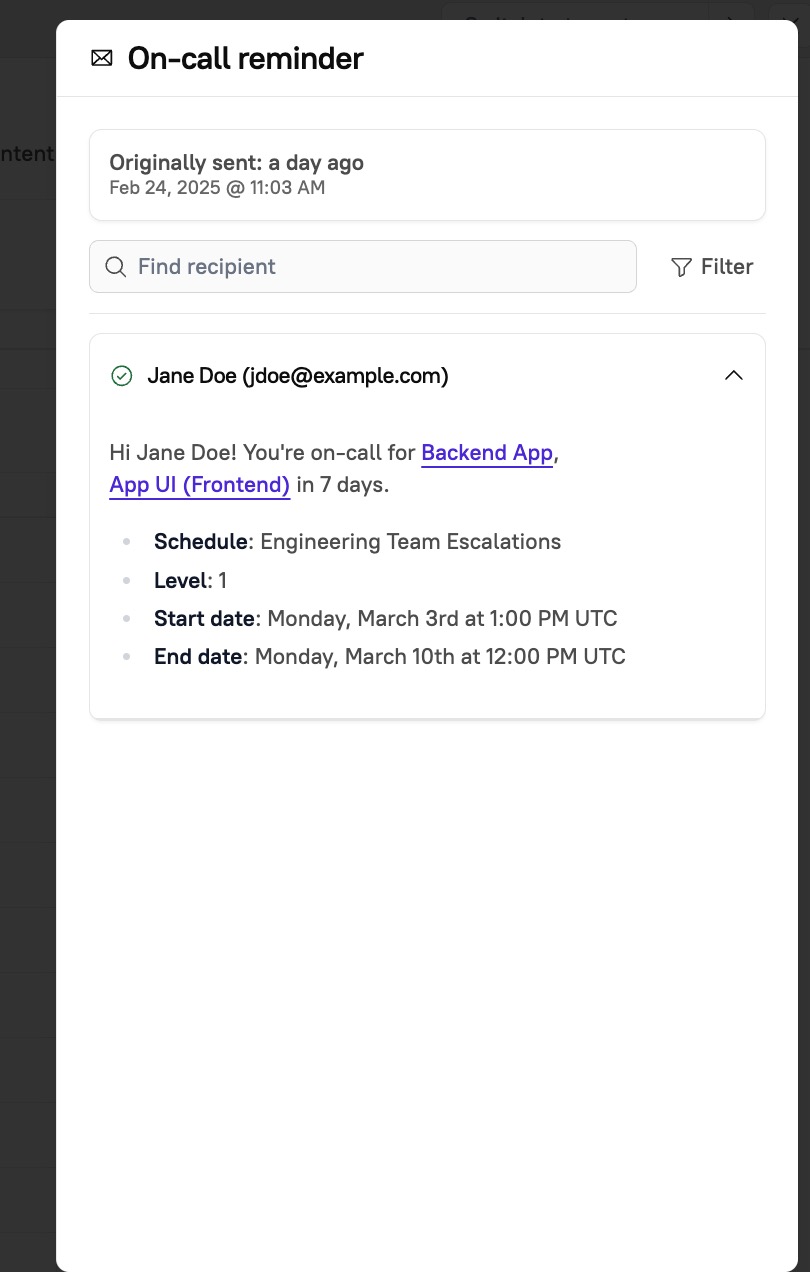Click the envelope icon beside On-call reminder

click(102, 58)
